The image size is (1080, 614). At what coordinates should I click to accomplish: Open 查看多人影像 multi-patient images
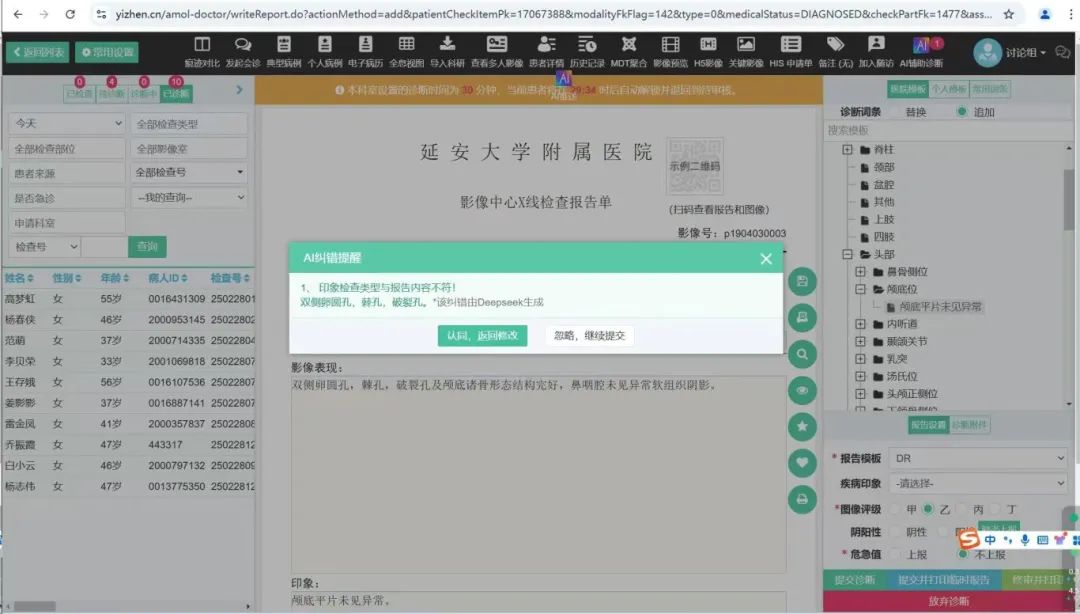[497, 52]
